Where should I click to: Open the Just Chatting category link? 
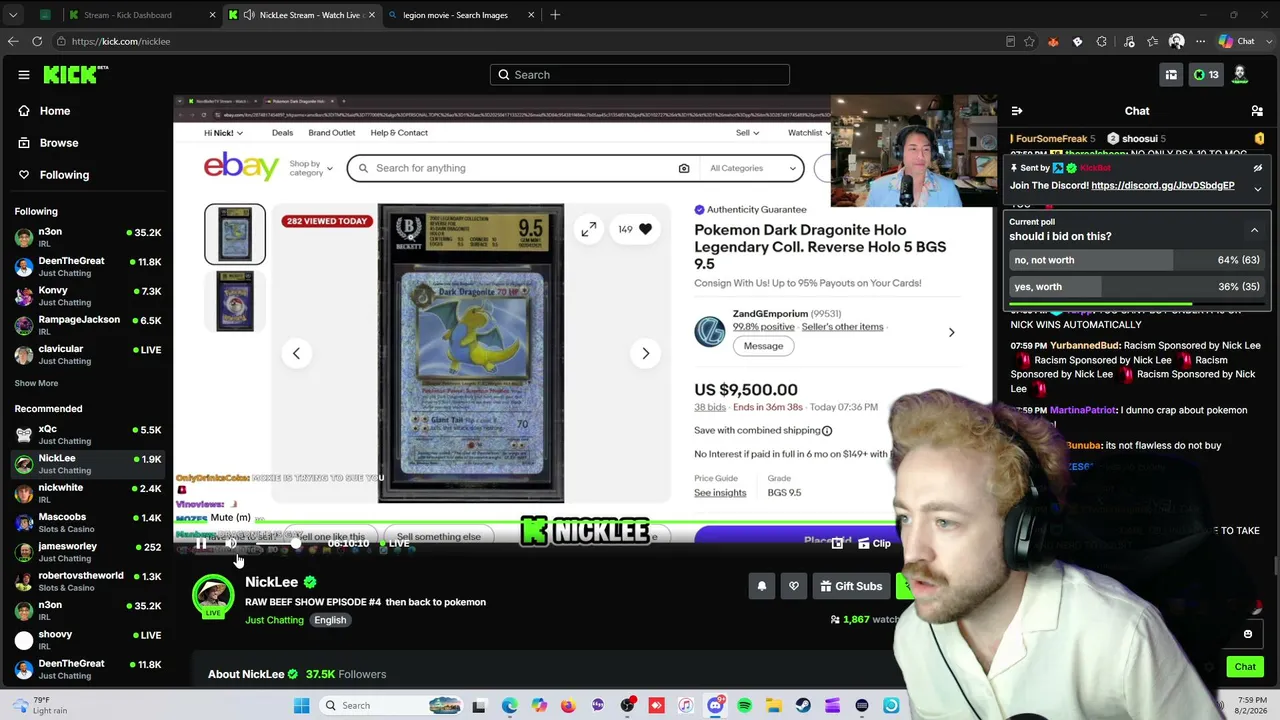pyautogui.click(x=274, y=620)
